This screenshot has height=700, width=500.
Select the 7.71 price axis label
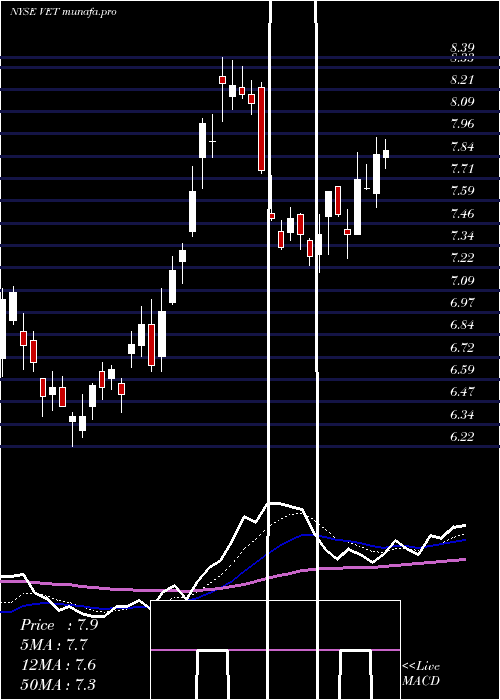tap(462, 169)
